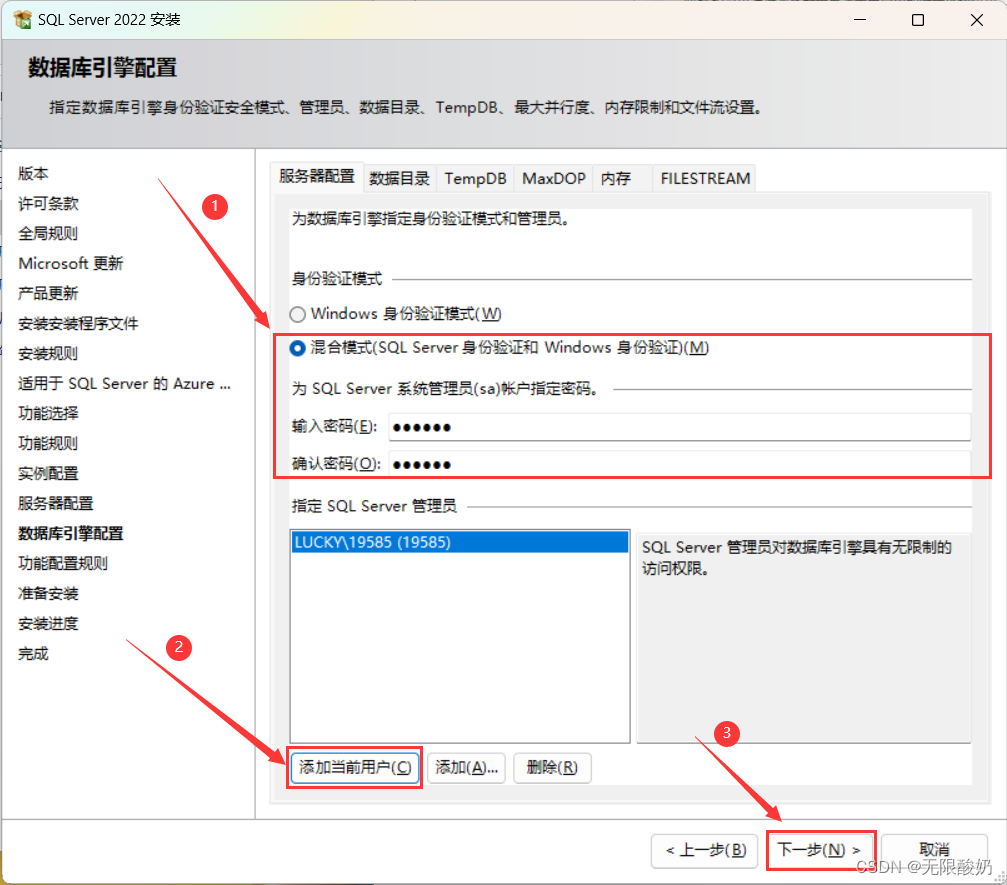
Task: Minimize the installer window
Action: (x=857, y=20)
